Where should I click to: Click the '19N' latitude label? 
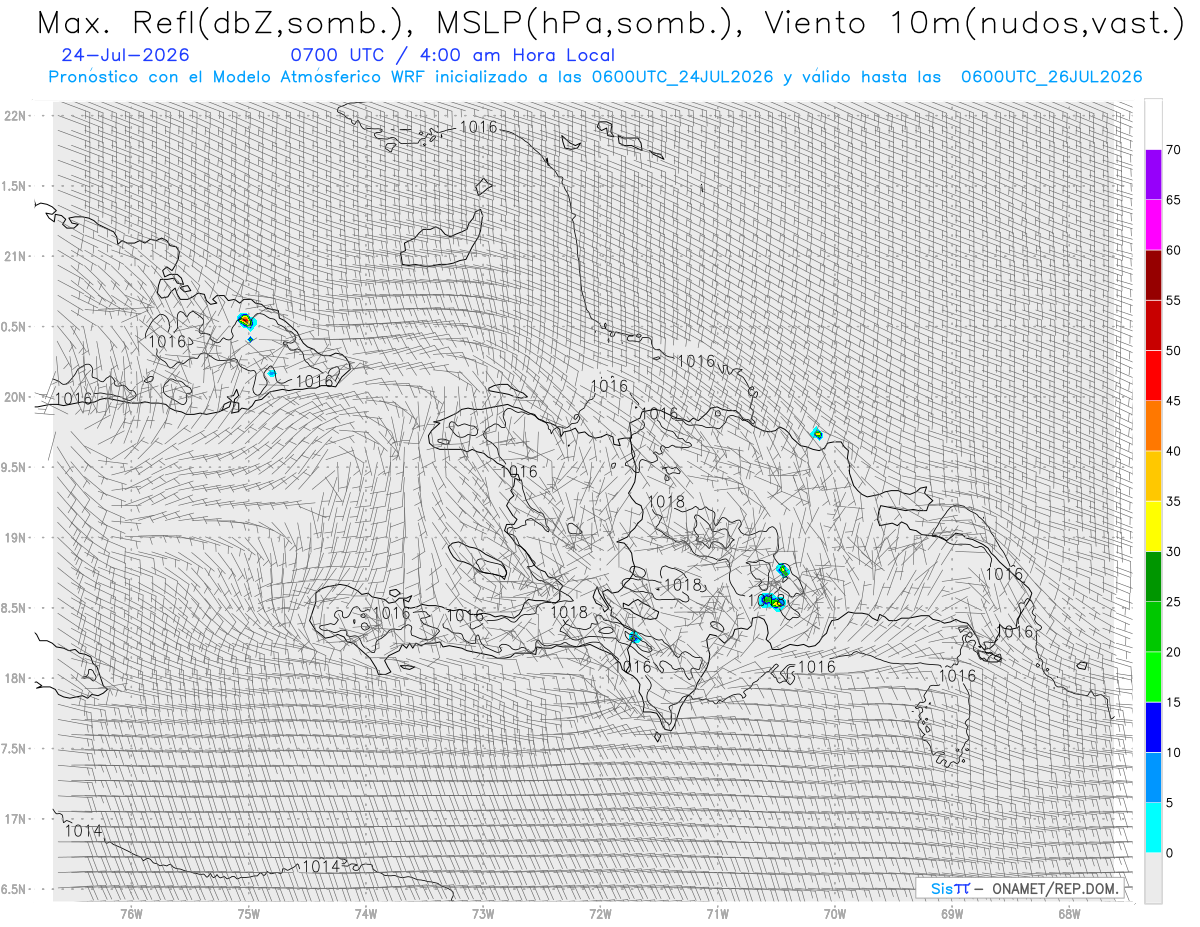16,538
